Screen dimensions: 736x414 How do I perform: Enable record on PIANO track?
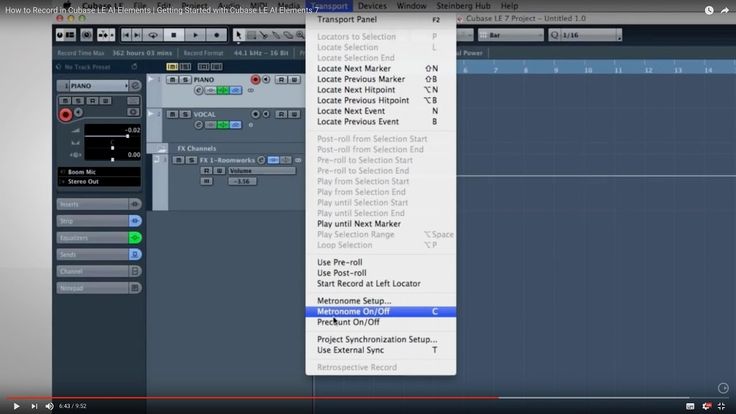pos(255,80)
